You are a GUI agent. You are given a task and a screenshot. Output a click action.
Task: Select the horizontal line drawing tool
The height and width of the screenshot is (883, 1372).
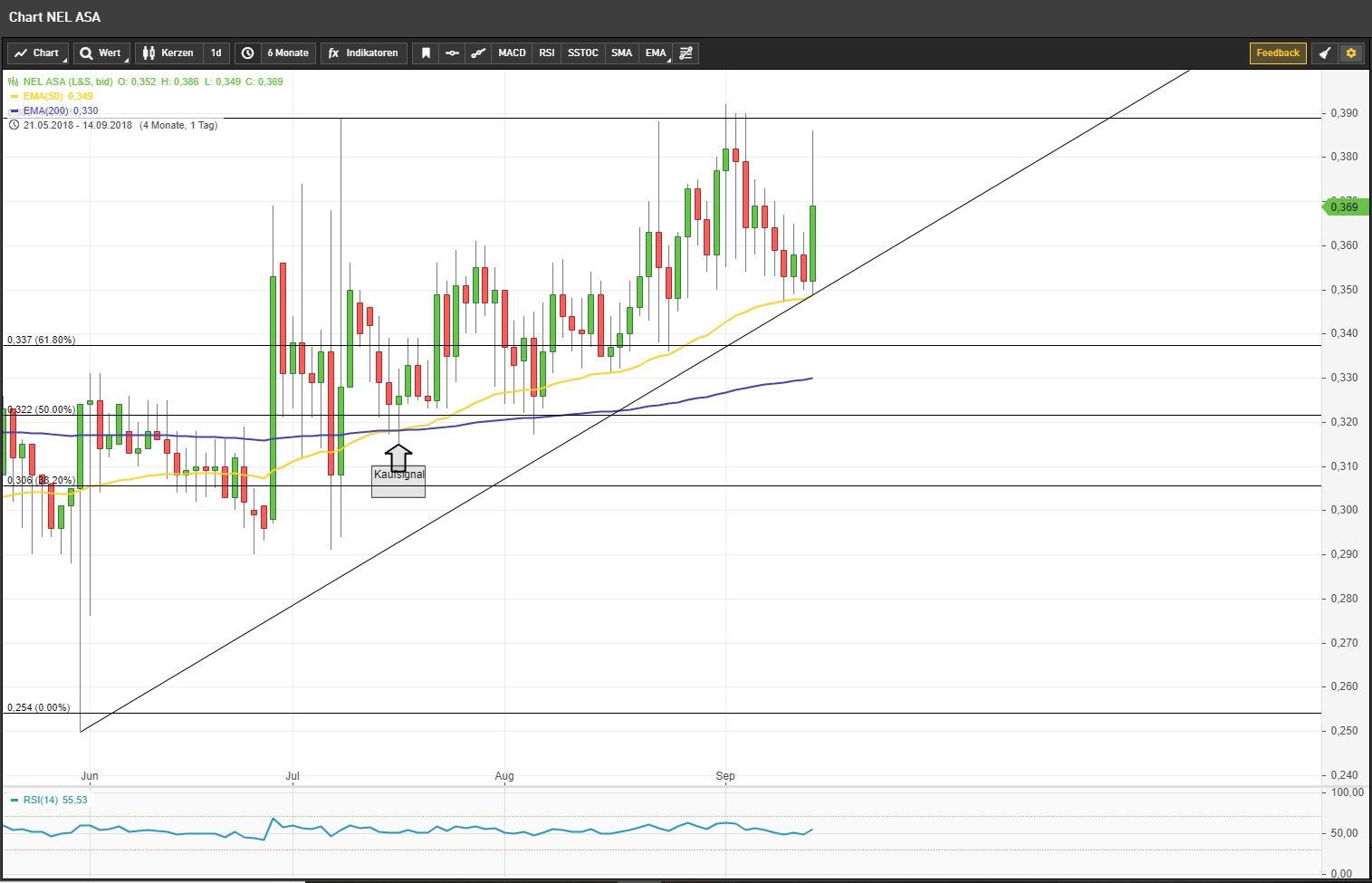(452, 53)
